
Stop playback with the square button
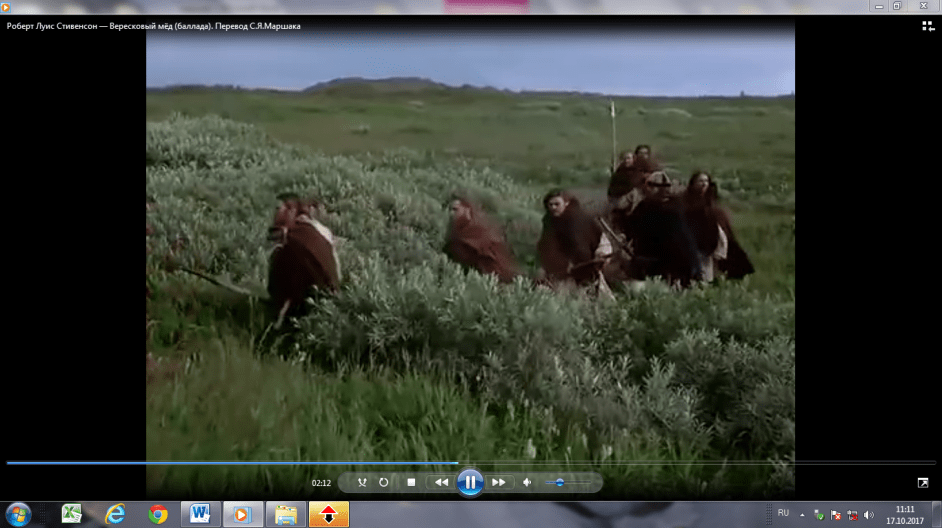pyautogui.click(x=411, y=482)
